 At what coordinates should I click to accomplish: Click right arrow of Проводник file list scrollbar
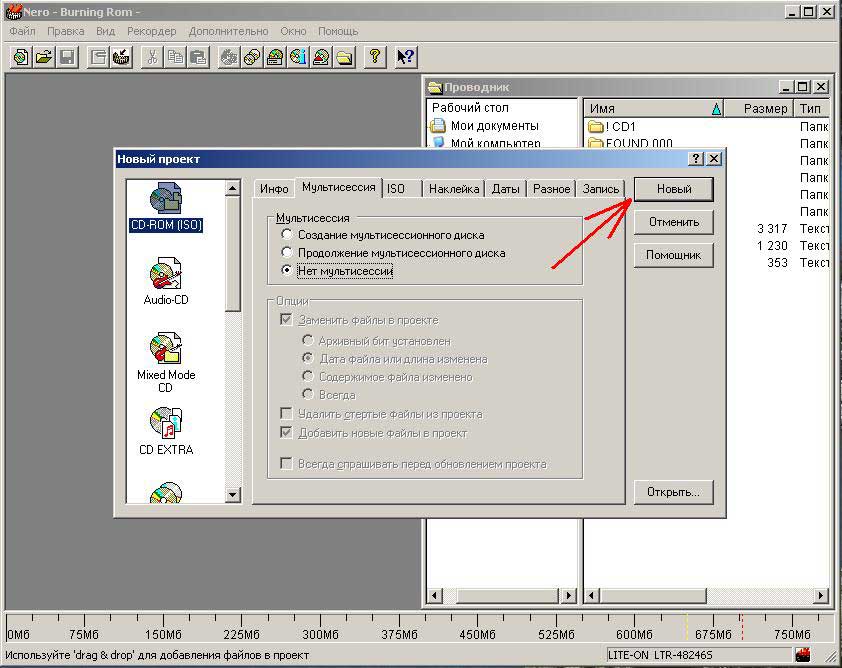821,595
